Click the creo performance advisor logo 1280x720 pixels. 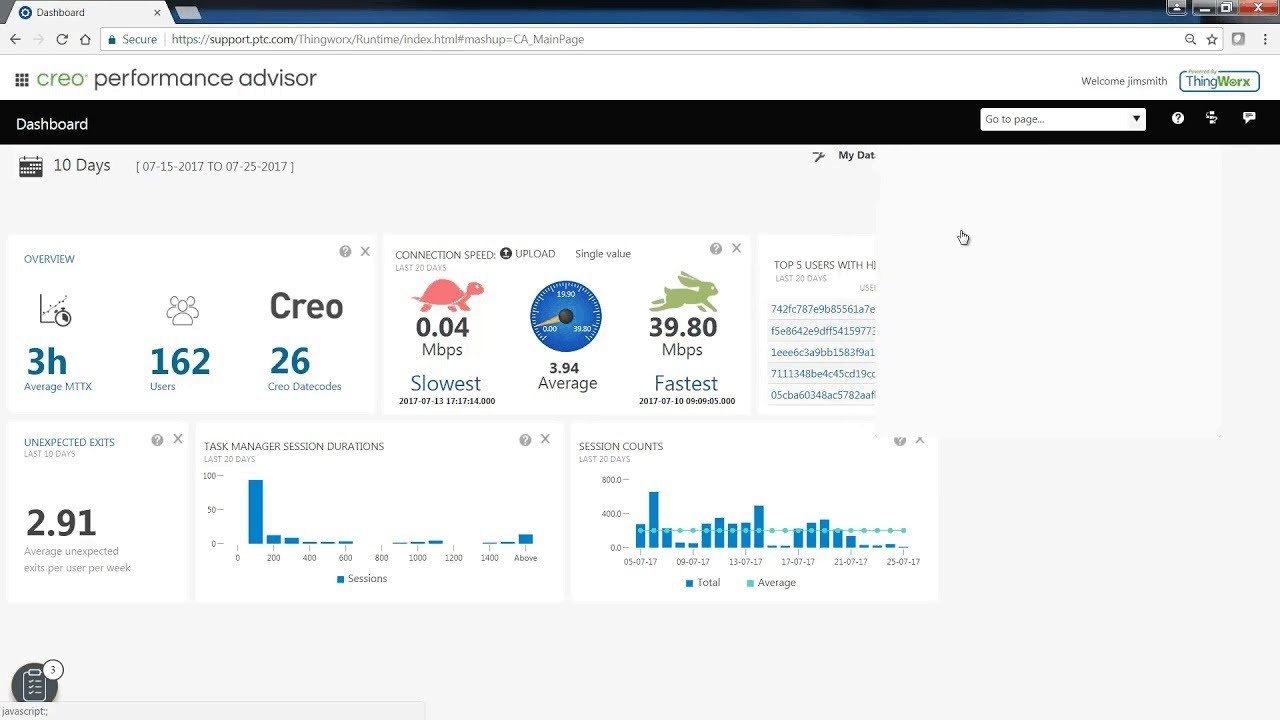coord(176,79)
